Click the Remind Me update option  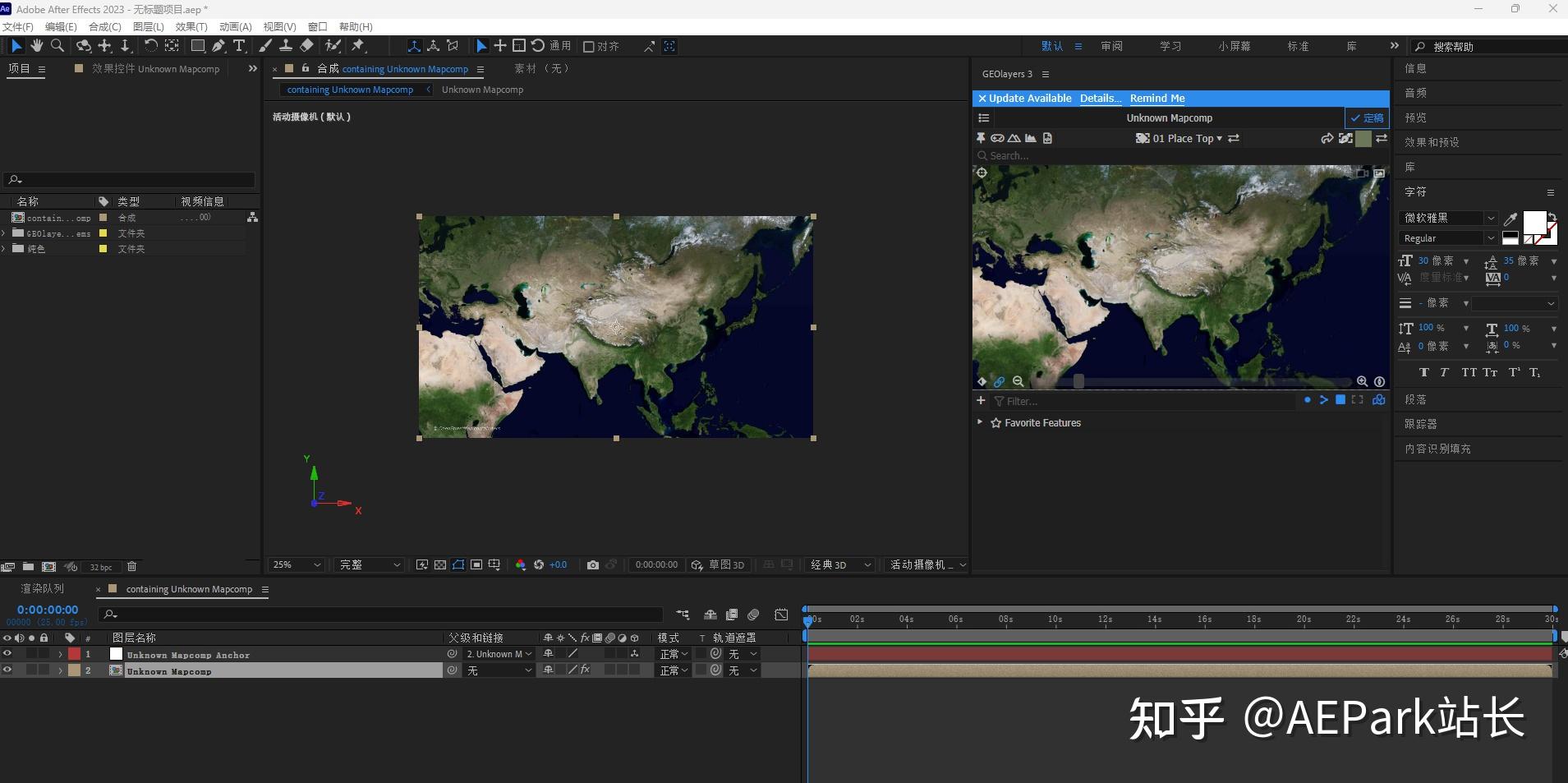1156,98
